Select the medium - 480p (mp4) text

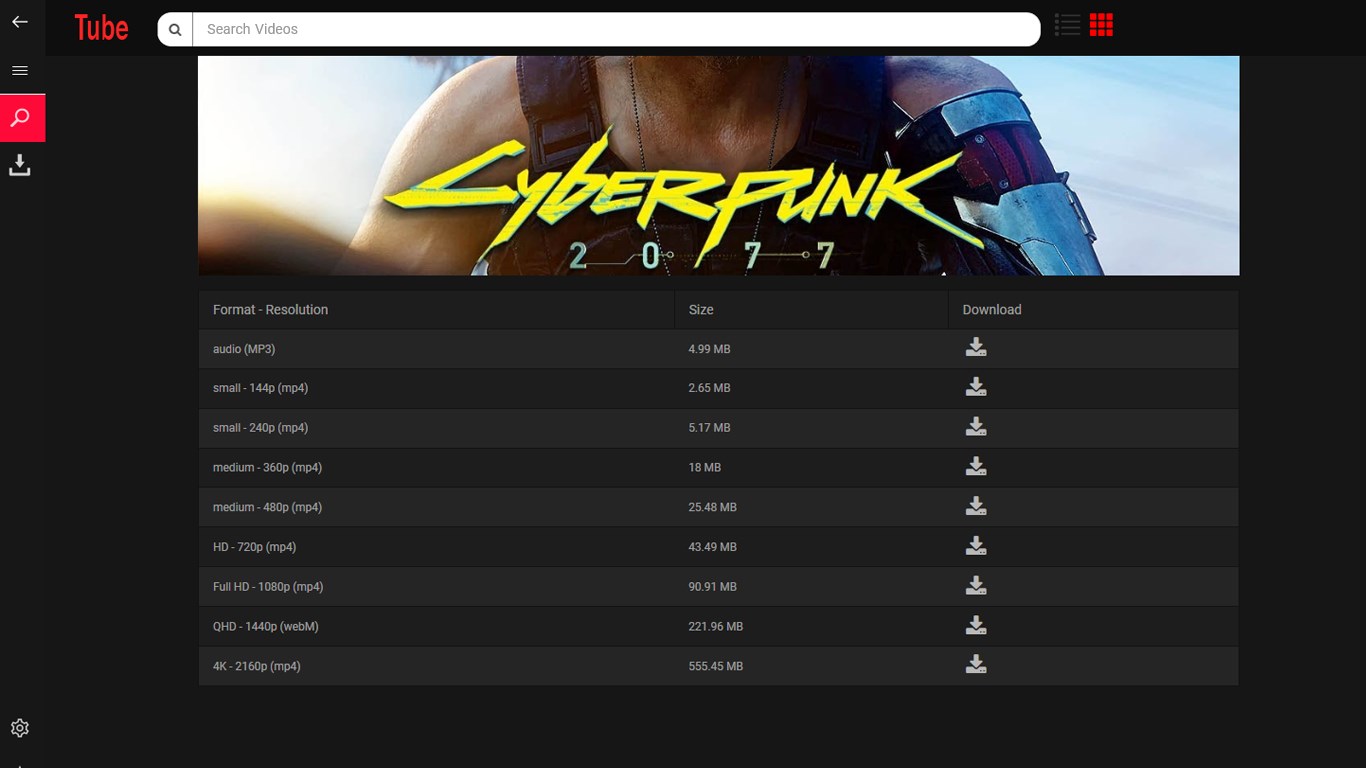pos(267,508)
